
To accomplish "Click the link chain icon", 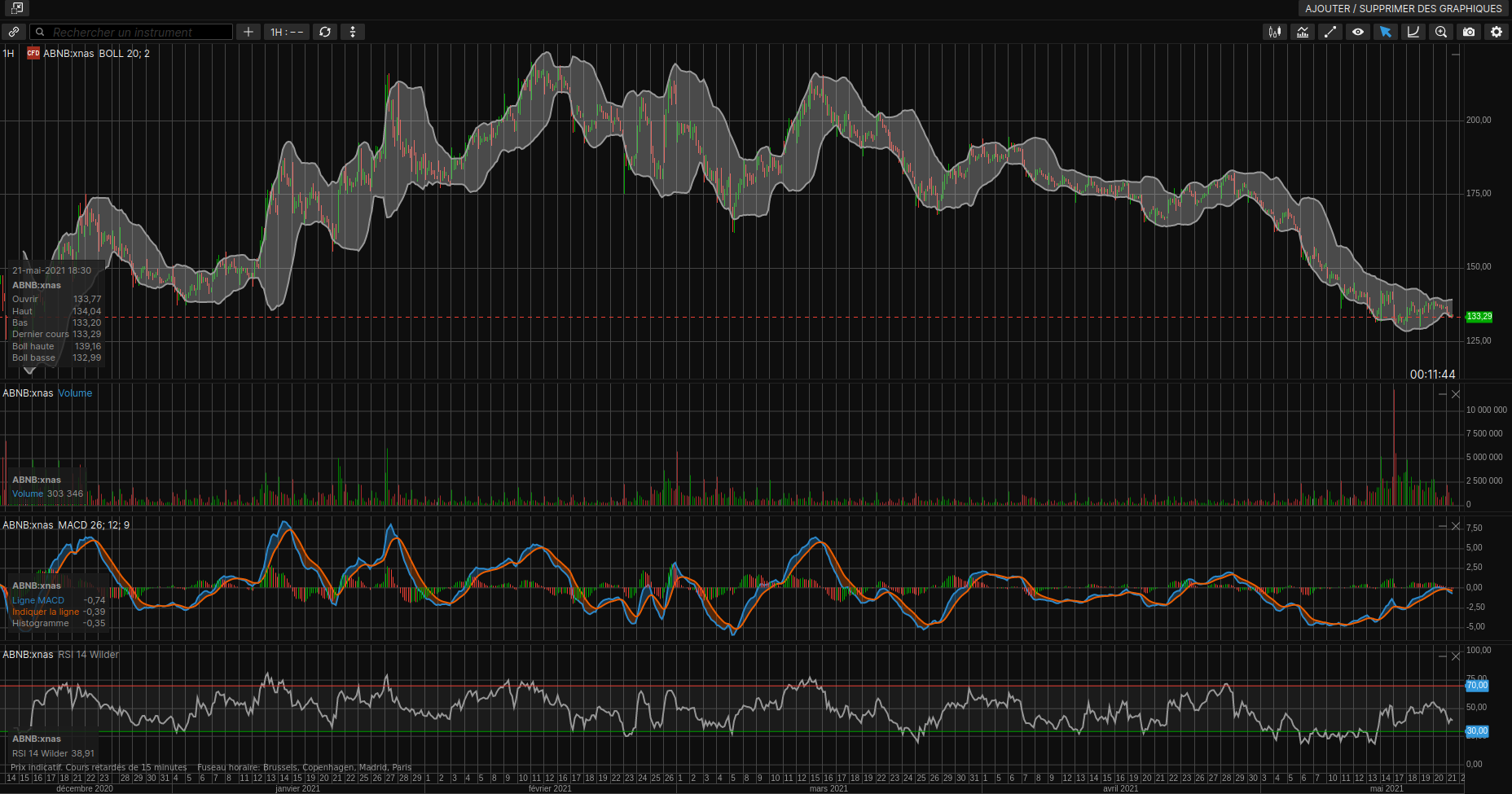I will point(14,32).
